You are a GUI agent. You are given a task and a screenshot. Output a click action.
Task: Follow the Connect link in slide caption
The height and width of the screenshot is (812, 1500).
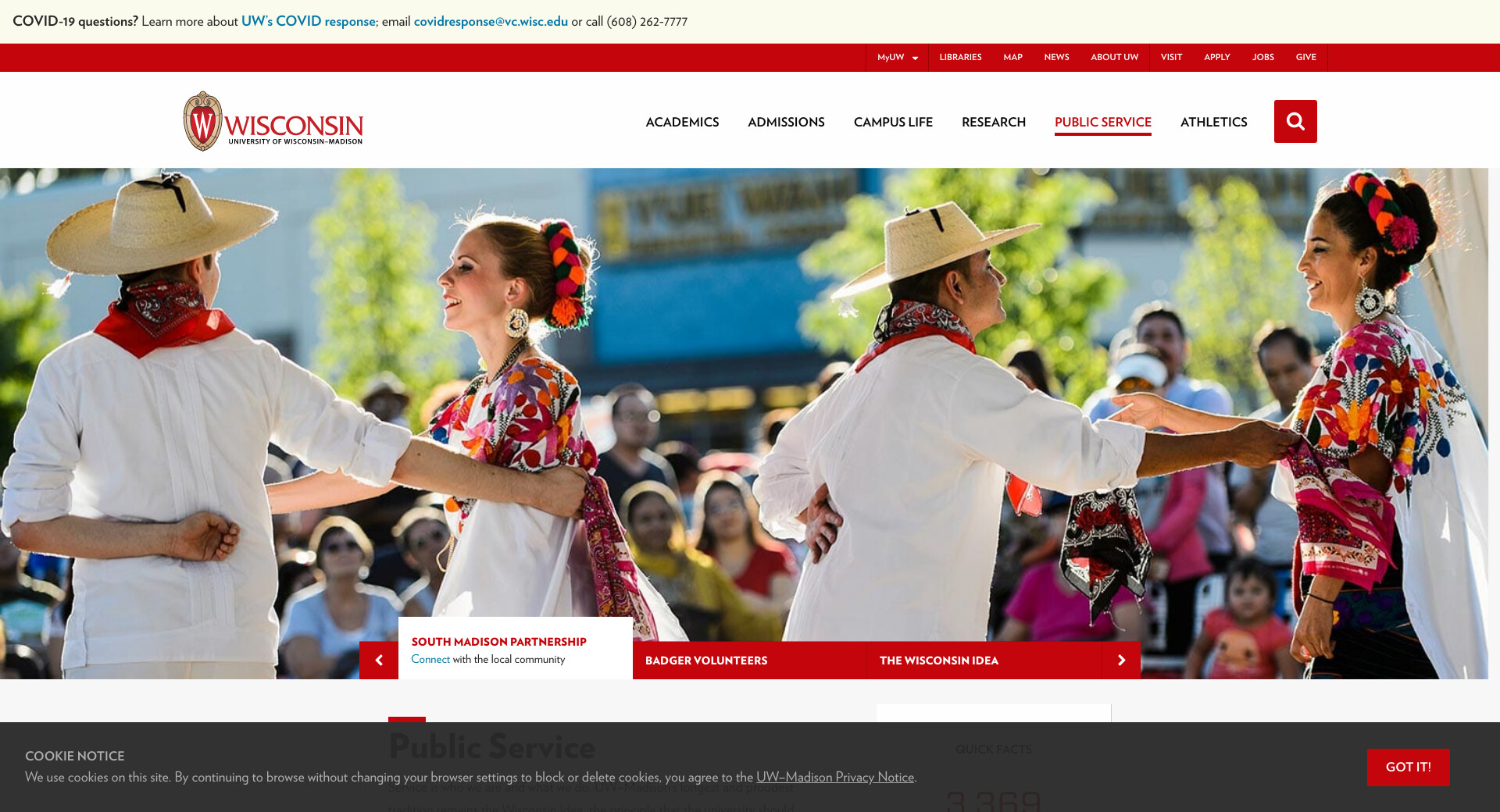click(430, 660)
